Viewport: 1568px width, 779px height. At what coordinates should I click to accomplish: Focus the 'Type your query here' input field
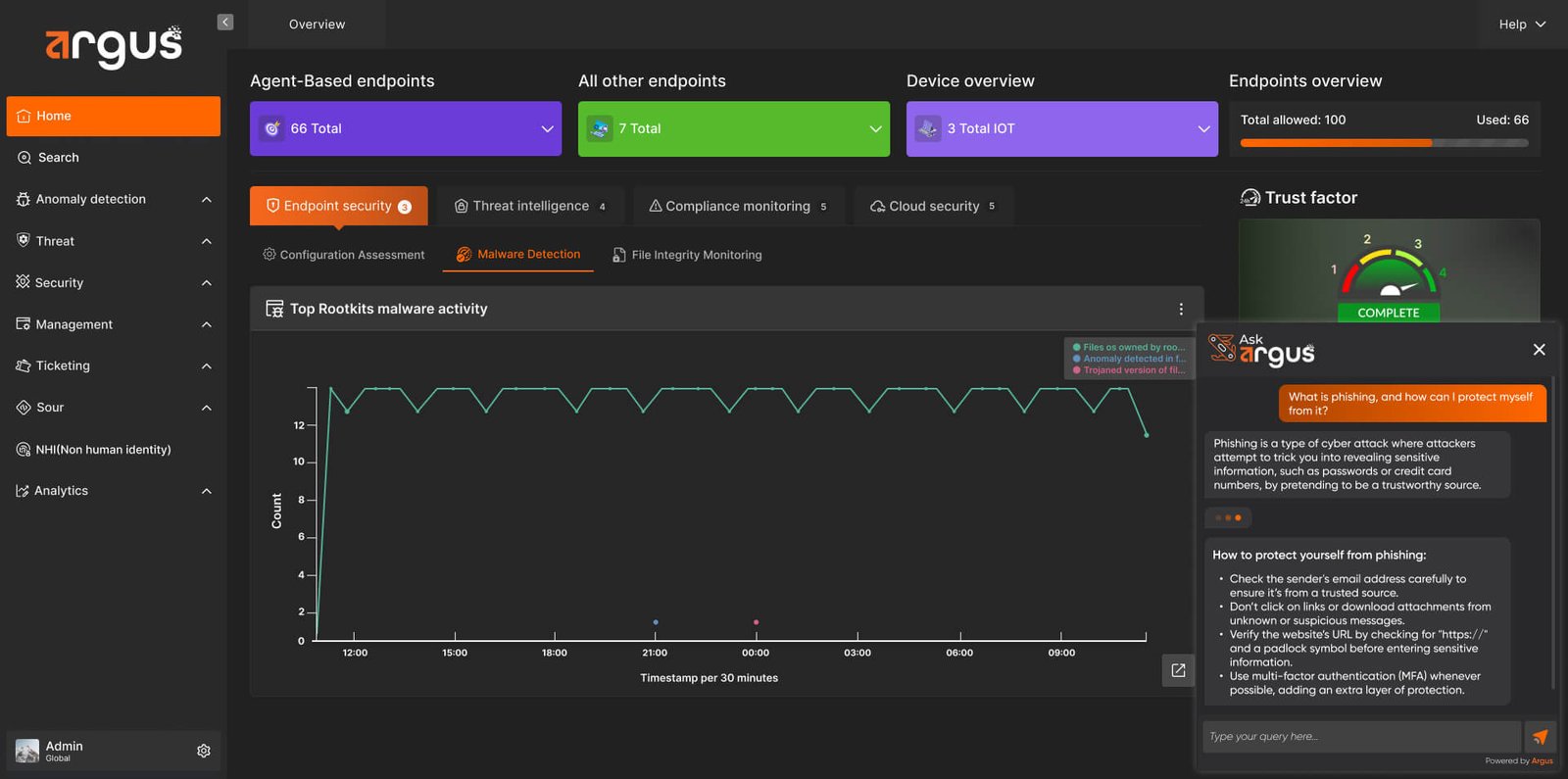(x=1361, y=737)
